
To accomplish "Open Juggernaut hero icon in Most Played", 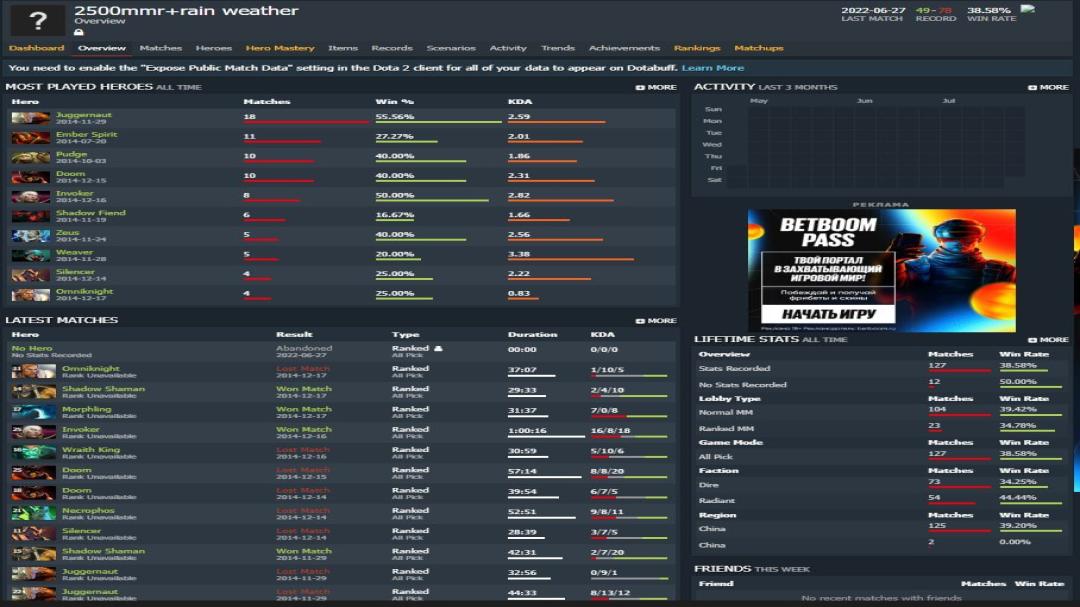I will (x=31, y=118).
